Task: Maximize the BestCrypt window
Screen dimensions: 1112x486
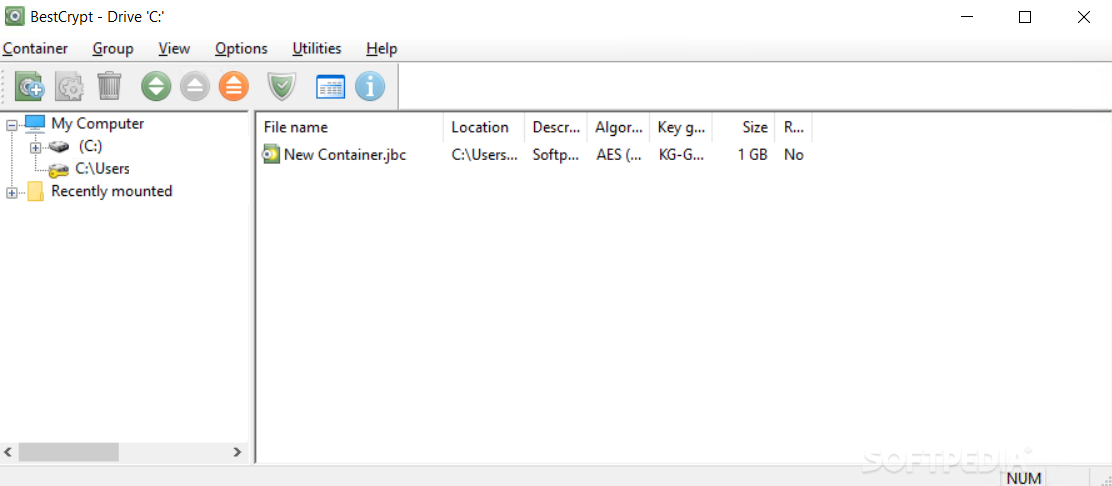Action: (x=1025, y=18)
